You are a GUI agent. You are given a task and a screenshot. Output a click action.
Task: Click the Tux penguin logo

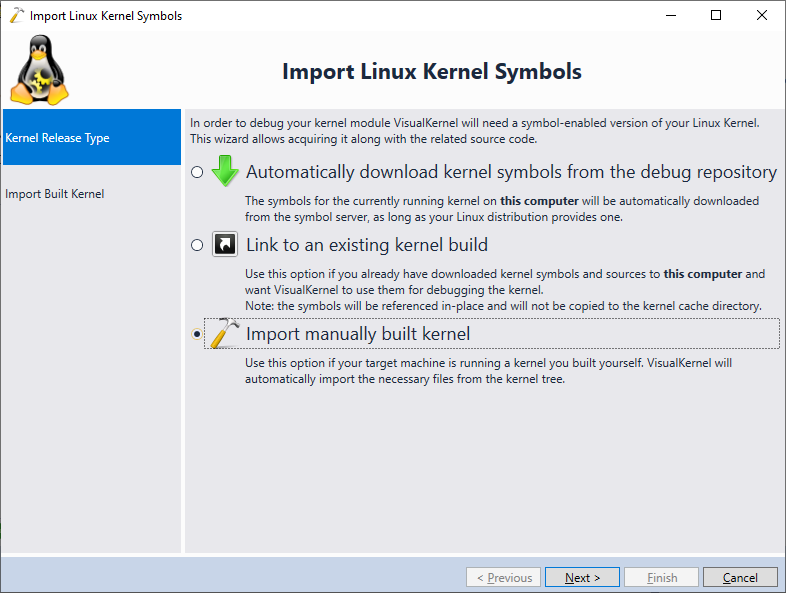[x=39, y=70]
